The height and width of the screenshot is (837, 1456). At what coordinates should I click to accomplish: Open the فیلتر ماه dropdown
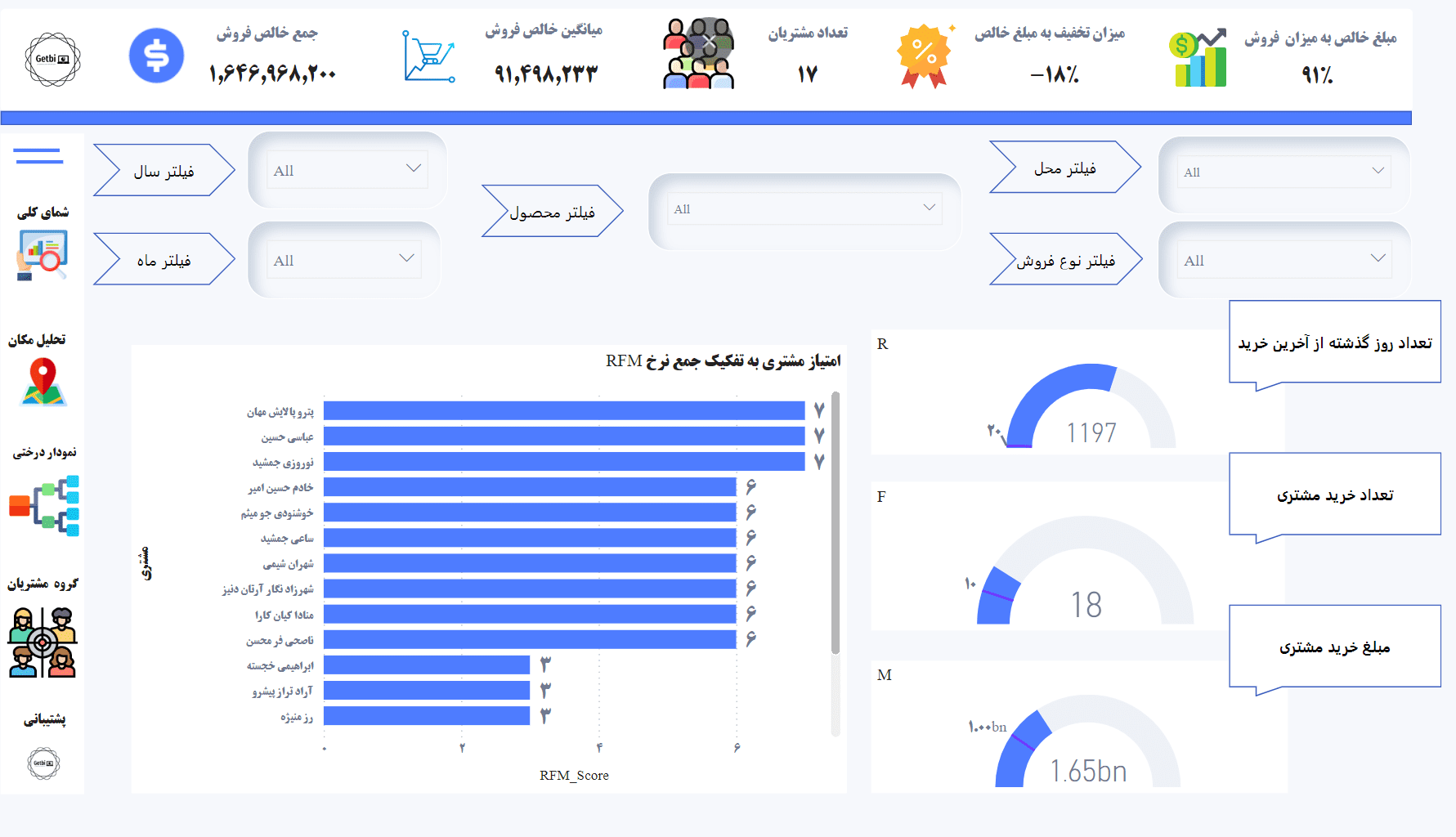point(344,260)
